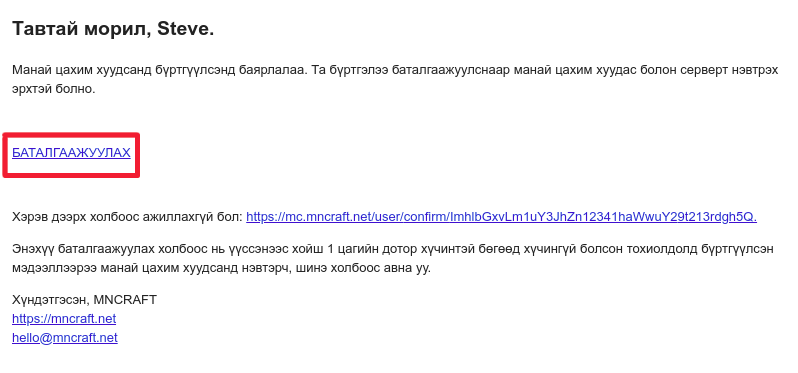Click the paragraph starting 'Манай цахим хуудсанд'
This screenshot has width=798, height=373.
(x=395, y=79)
